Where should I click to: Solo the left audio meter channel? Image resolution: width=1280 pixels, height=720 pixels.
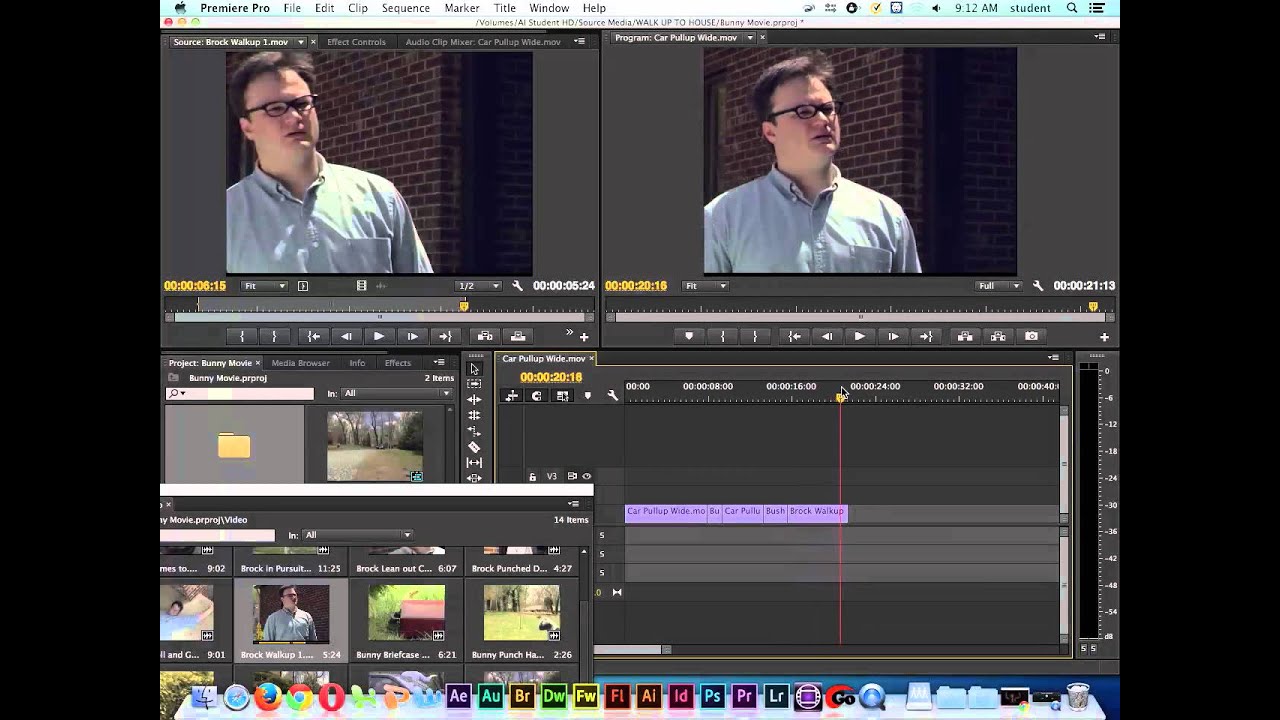(1083, 649)
